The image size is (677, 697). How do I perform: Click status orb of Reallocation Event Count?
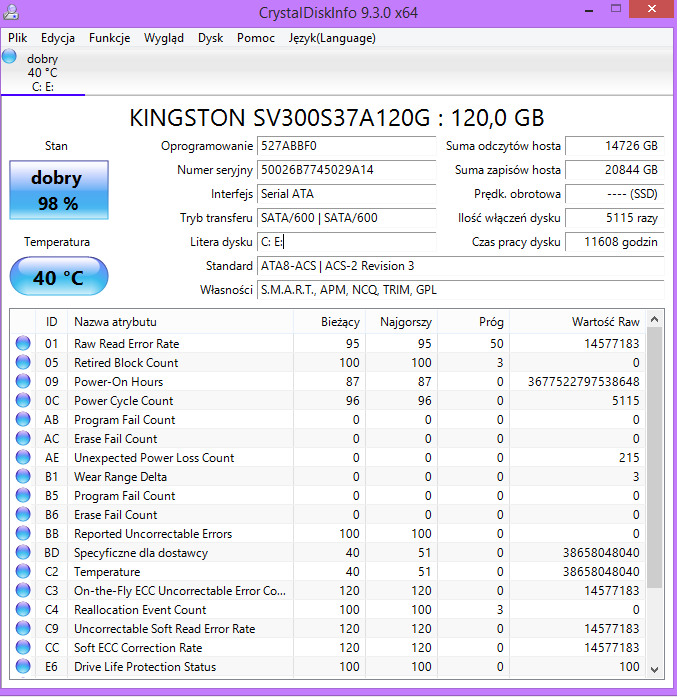[23, 609]
